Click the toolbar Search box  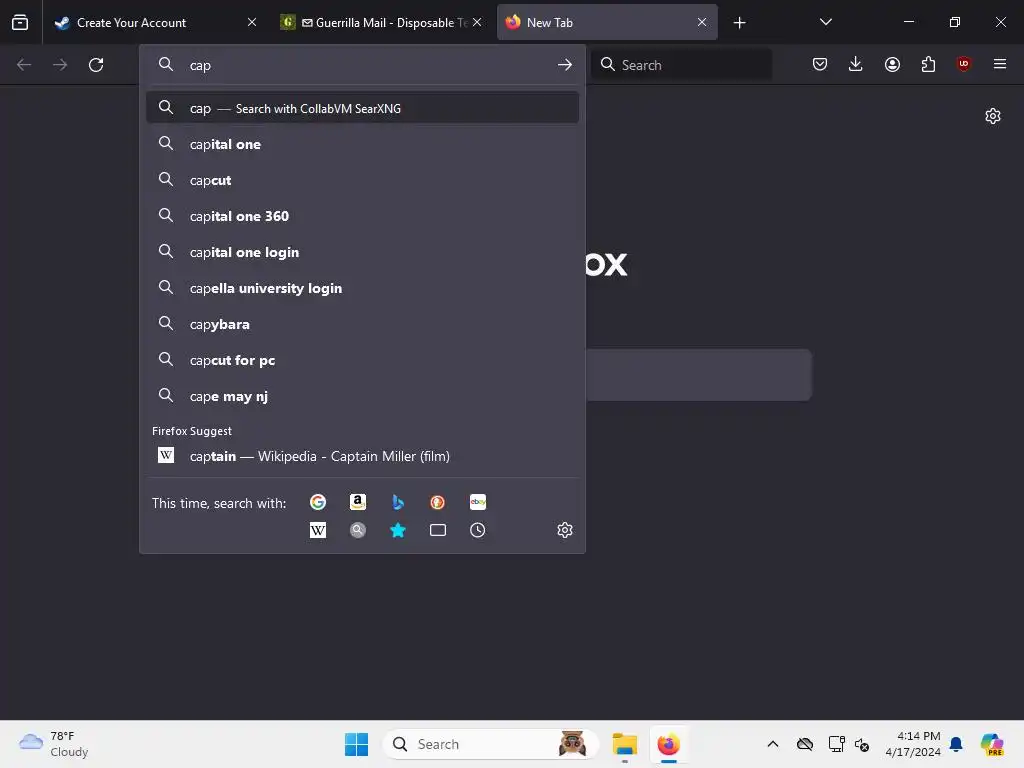[682, 65]
